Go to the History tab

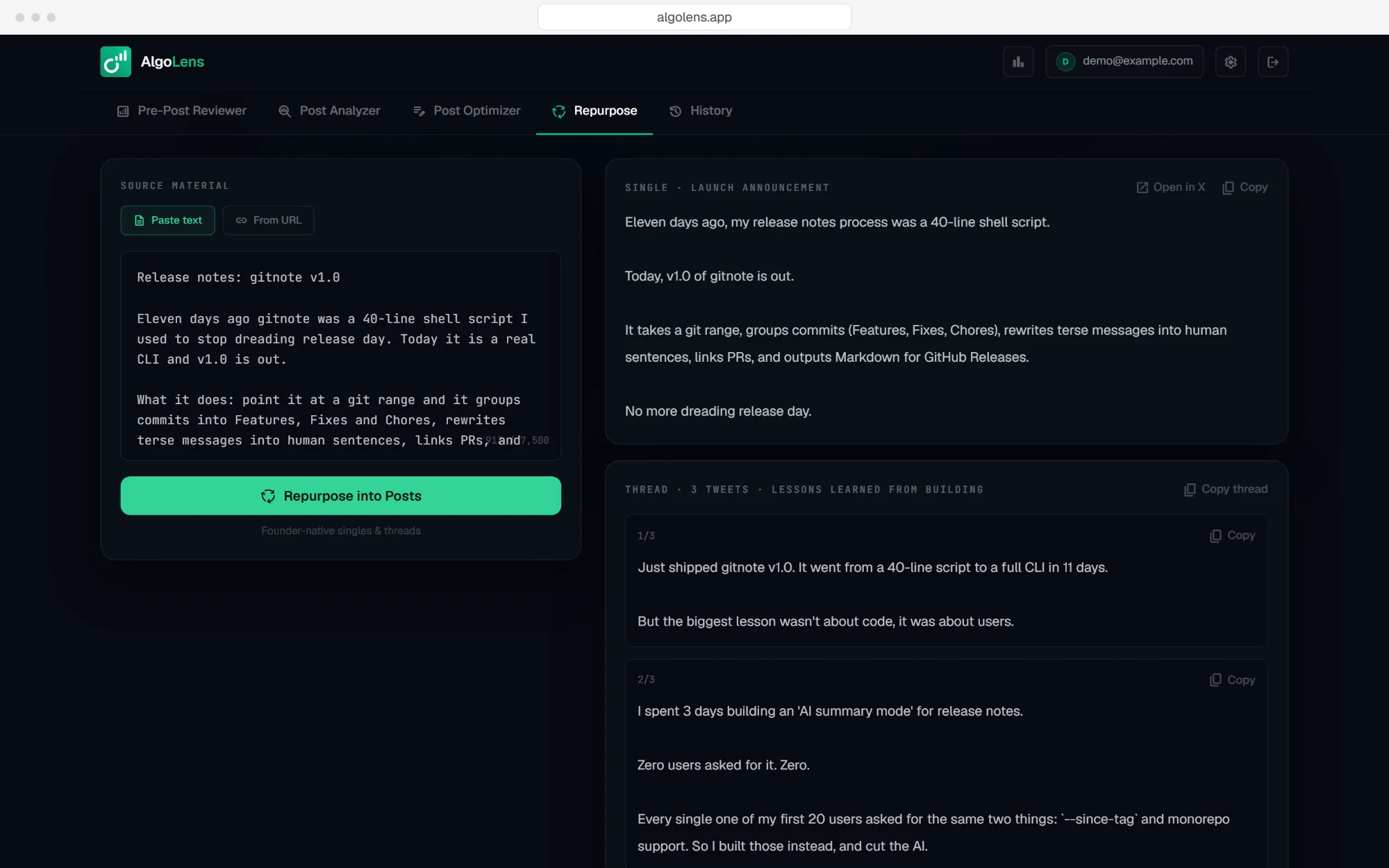tap(701, 111)
